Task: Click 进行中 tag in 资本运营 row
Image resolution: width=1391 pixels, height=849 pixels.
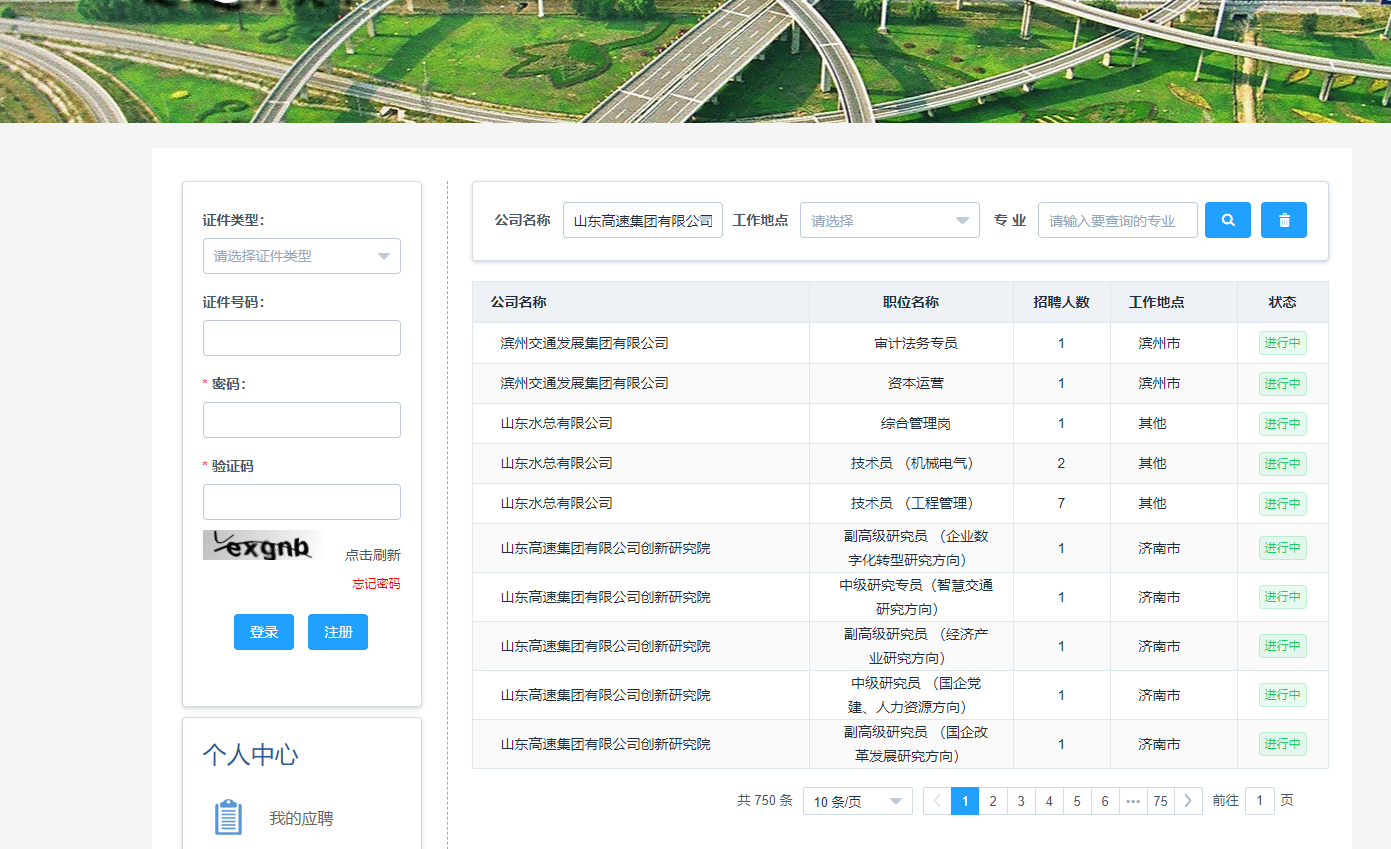Action: click(1283, 384)
